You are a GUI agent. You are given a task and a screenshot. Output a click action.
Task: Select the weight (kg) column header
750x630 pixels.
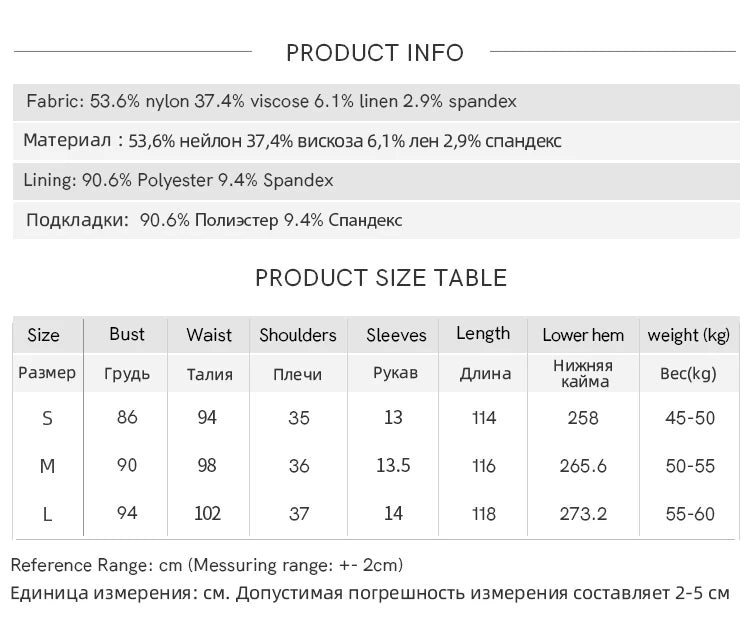[689, 335]
